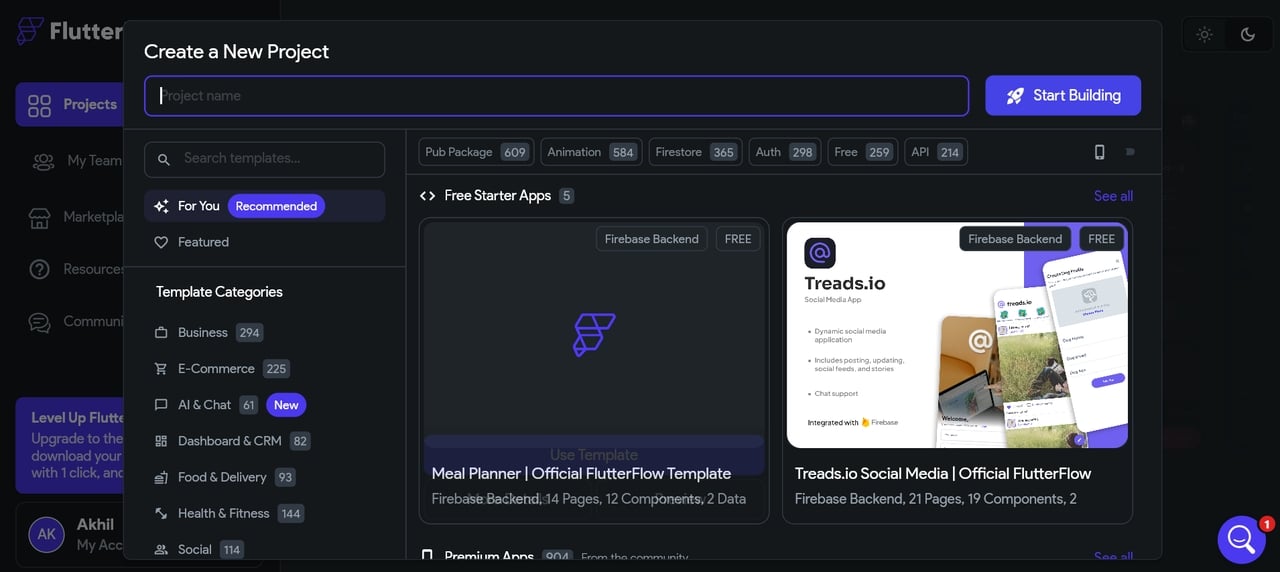Click the rocket icon on Start Building
This screenshot has width=1280, height=572.
[x=1015, y=96]
